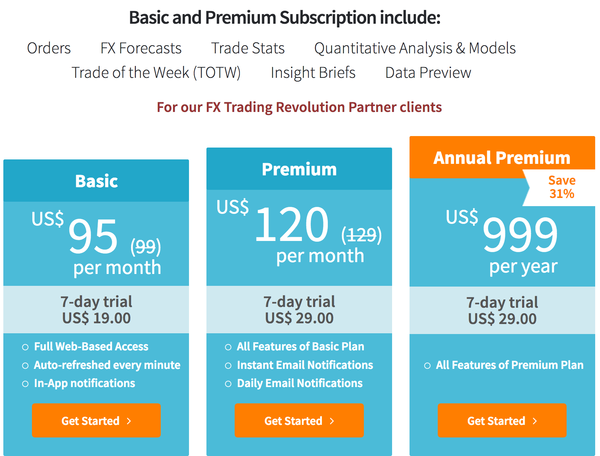The width and height of the screenshot is (600, 456).
Task: Click the Data Preview label
Action: click(428, 73)
